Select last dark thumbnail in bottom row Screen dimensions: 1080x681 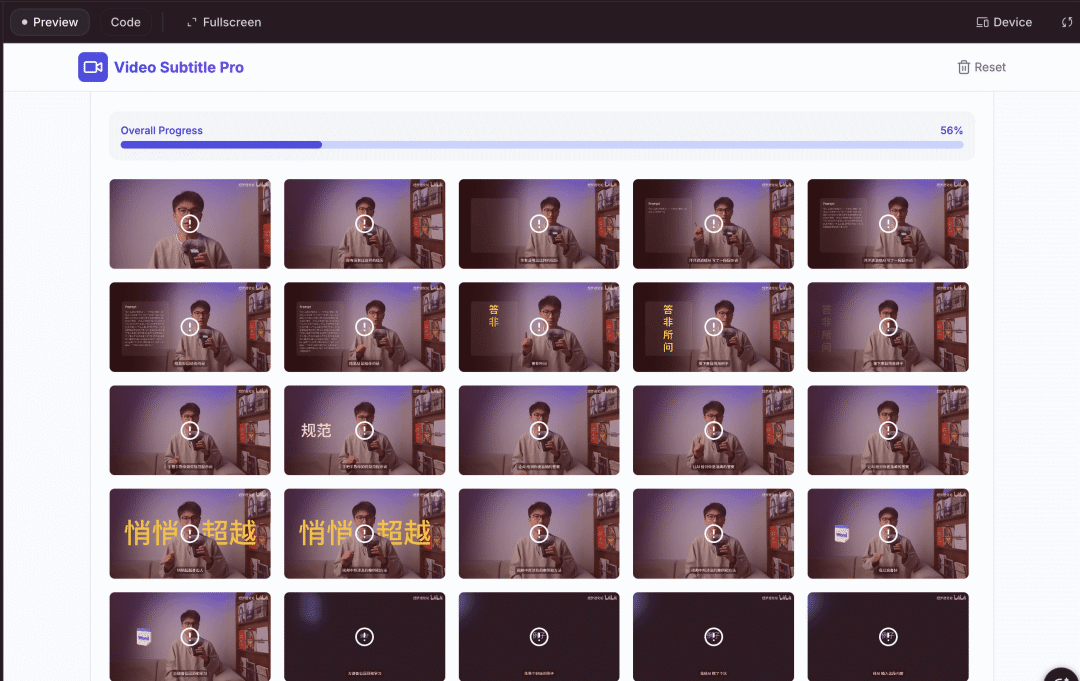pos(887,637)
